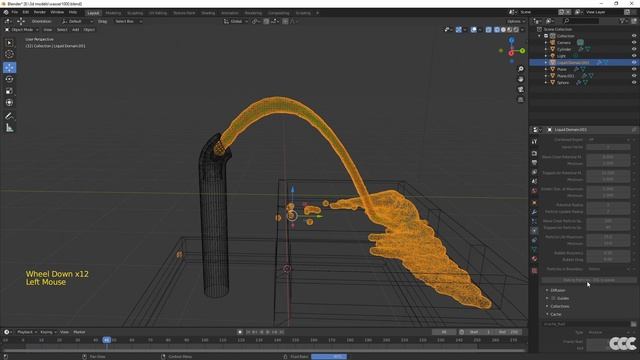
Task: Open the View Layer properties tab icon
Action: tap(534, 172)
